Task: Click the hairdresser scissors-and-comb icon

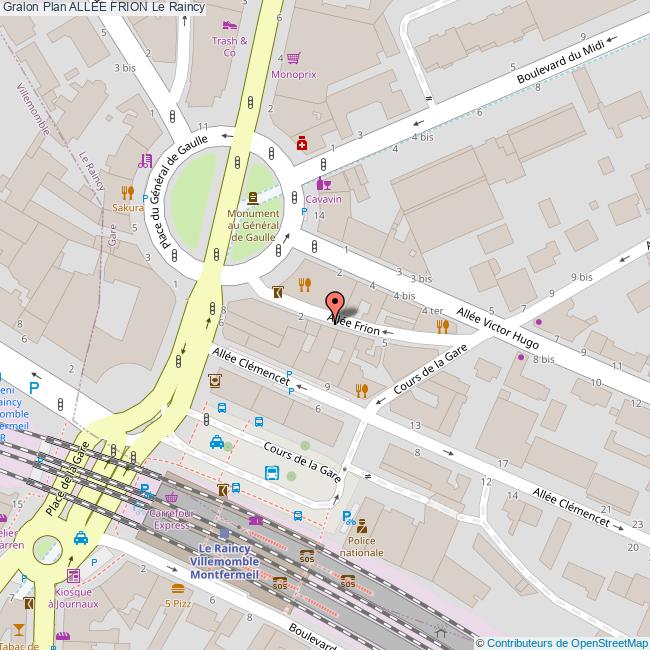Action: tap(145, 160)
